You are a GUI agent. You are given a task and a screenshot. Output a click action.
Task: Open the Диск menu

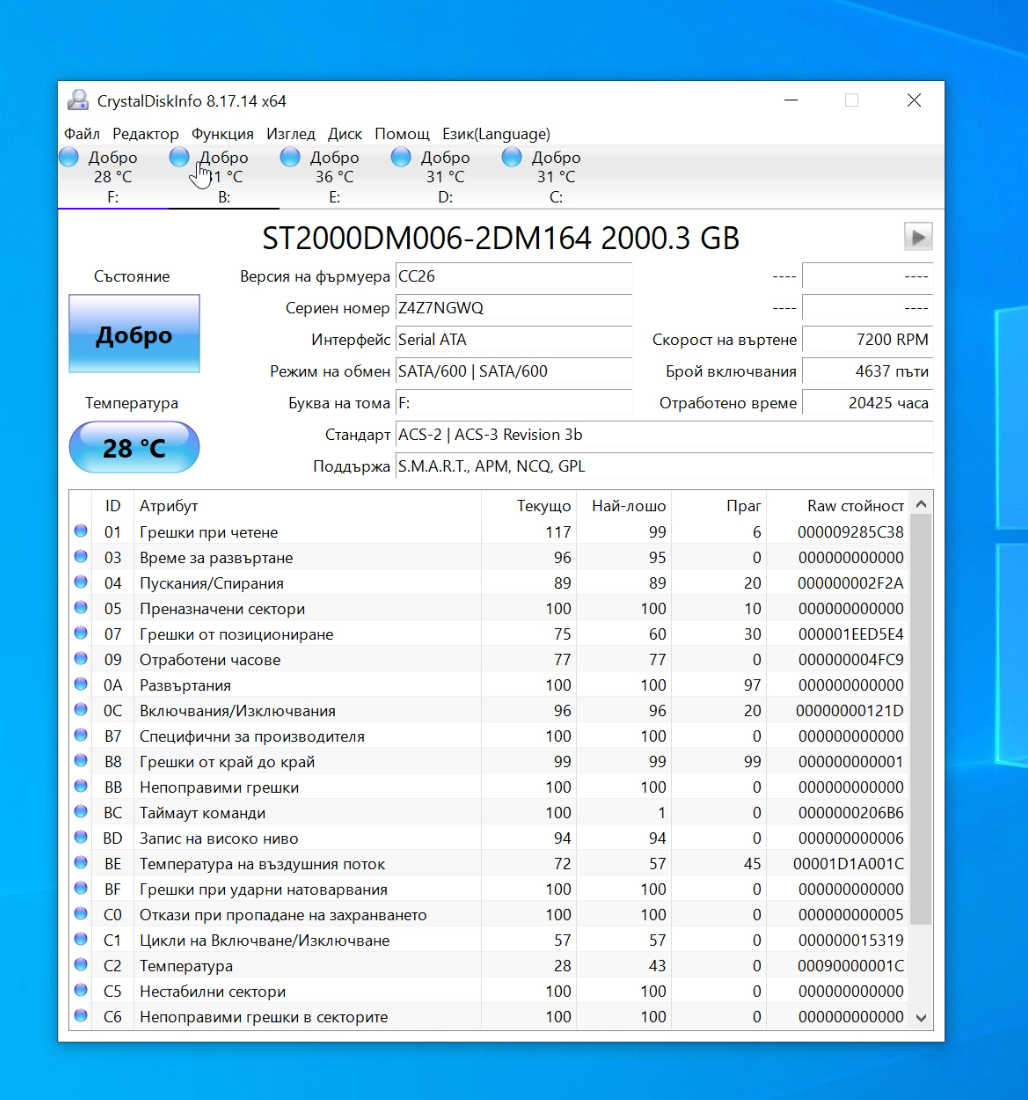345,133
